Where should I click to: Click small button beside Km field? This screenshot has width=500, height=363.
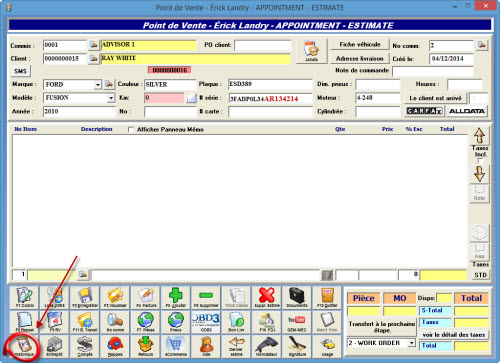tap(191, 98)
